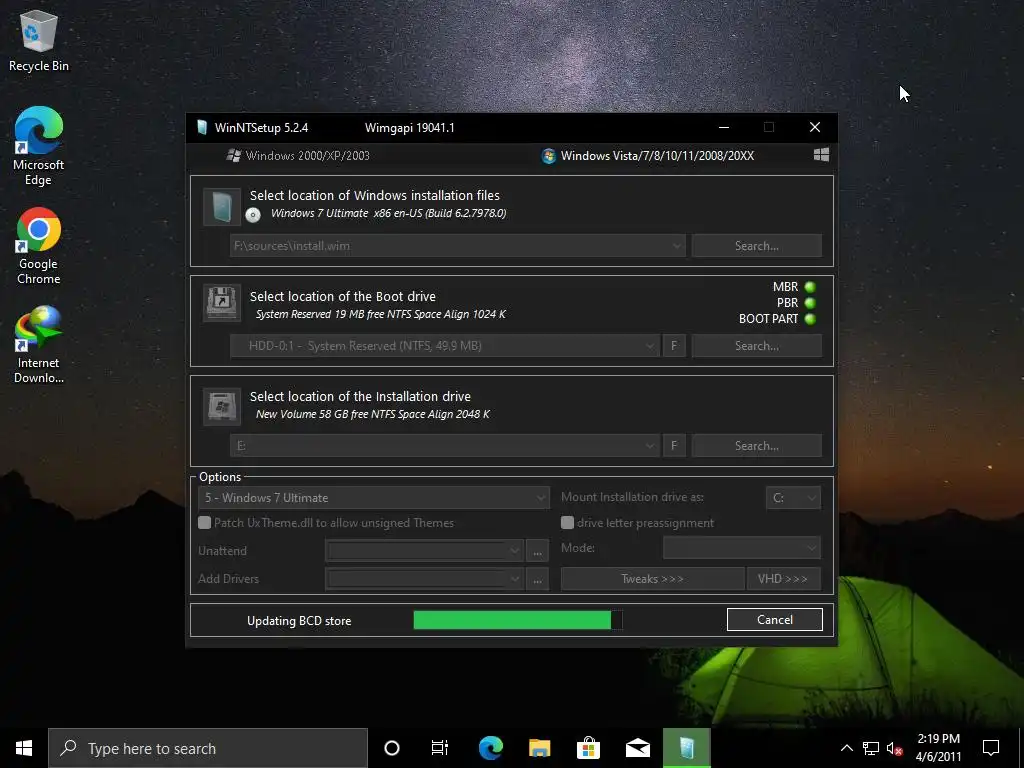Browse for Unattend file with ... button
The image size is (1024, 768).
click(537, 551)
